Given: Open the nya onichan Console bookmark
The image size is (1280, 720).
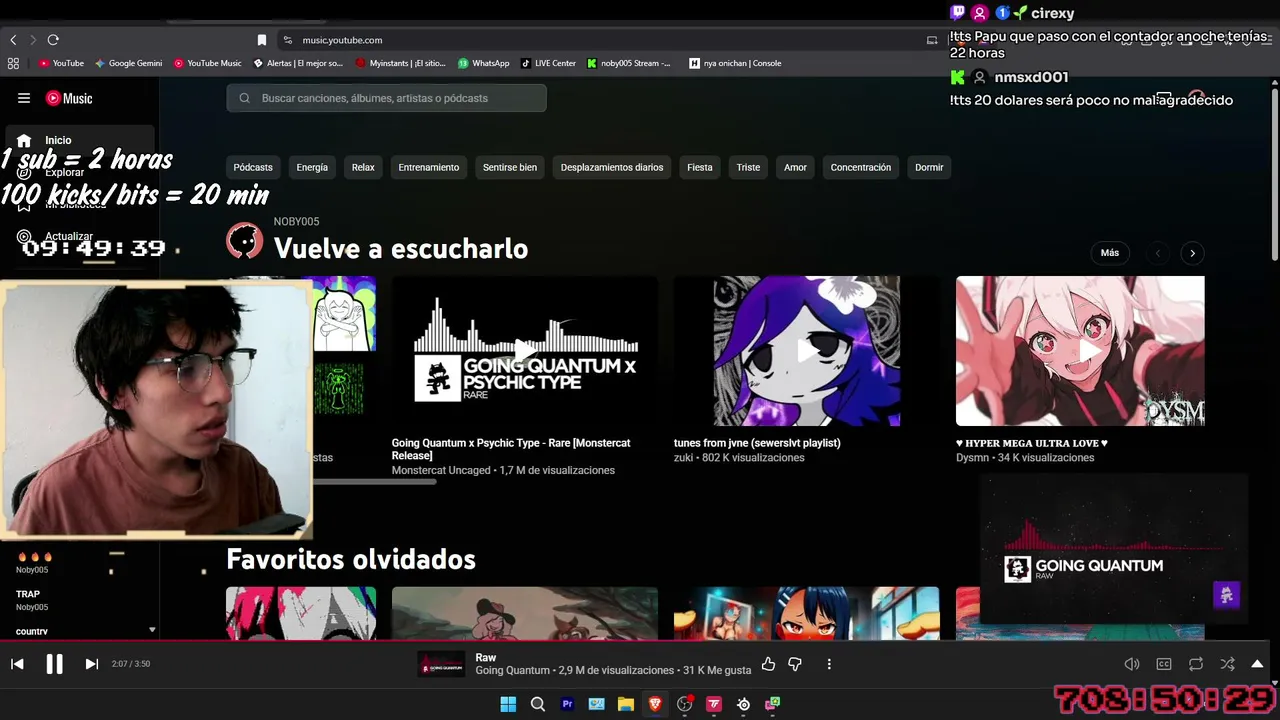Looking at the screenshot, I should 735,63.
